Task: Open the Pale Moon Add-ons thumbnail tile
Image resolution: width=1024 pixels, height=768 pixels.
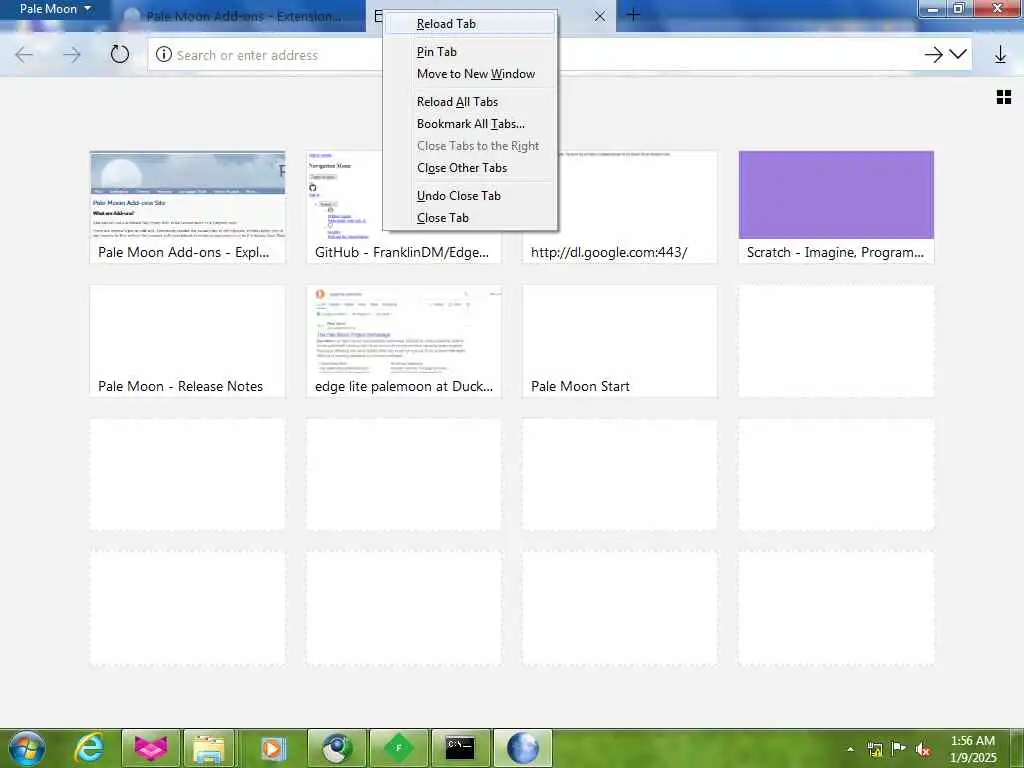Action: tap(187, 208)
